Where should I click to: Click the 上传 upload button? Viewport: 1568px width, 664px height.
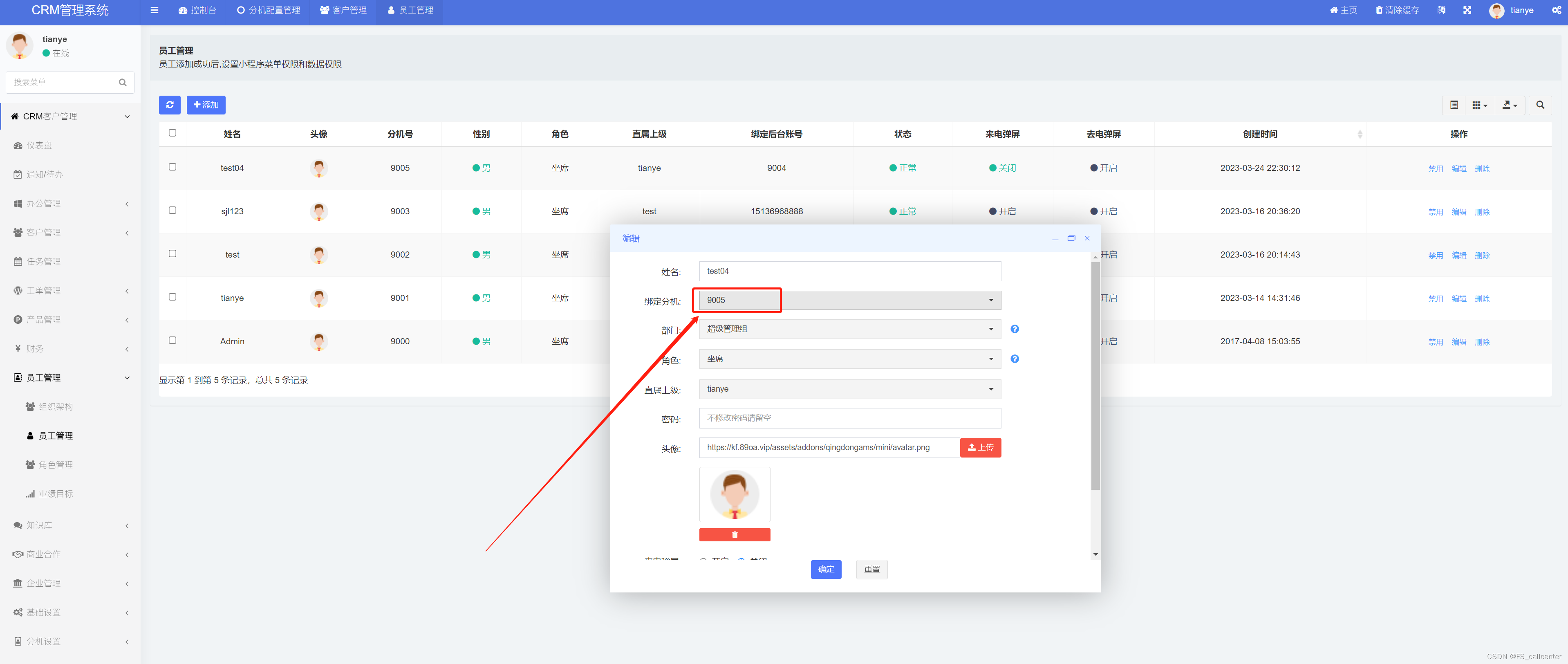(x=980, y=447)
